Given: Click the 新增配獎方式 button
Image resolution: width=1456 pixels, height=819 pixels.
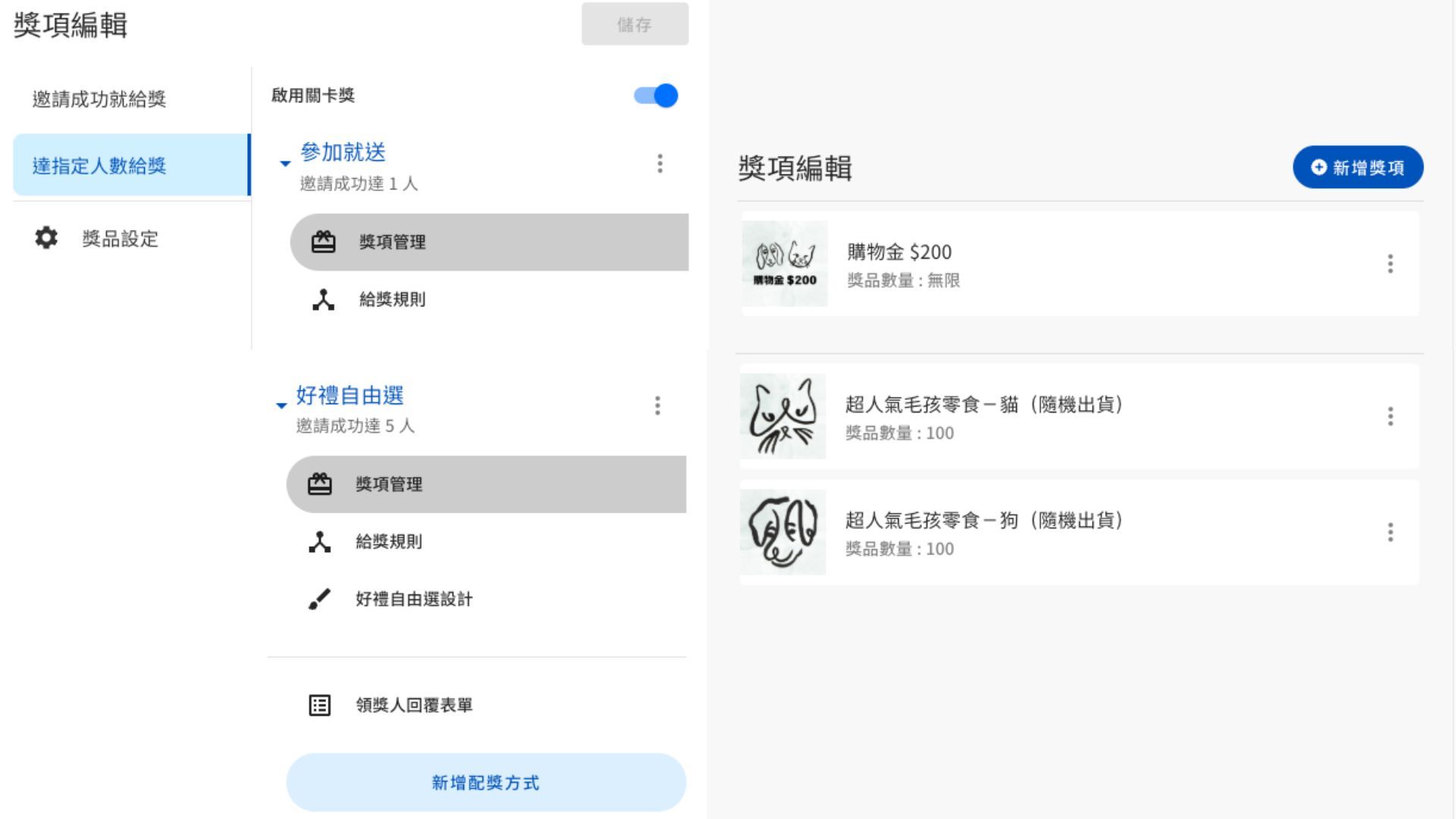Looking at the screenshot, I should click(485, 783).
